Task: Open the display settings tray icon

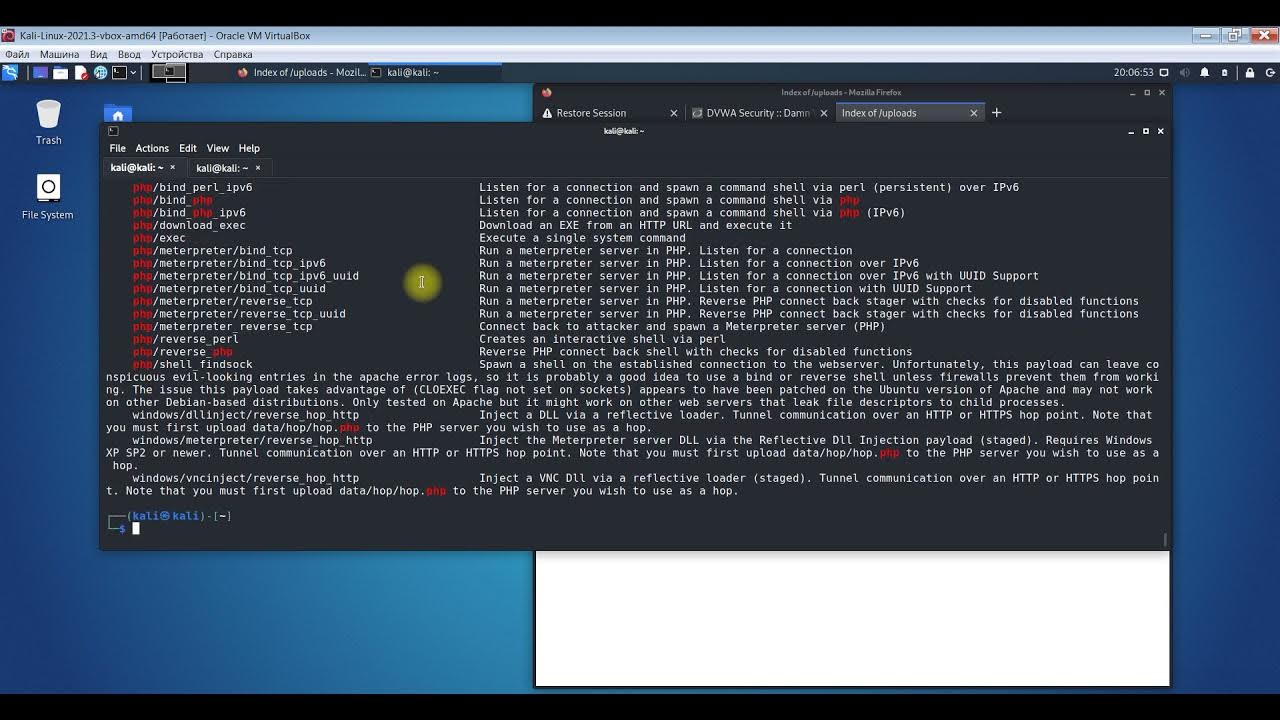Action: [x=1166, y=72]
